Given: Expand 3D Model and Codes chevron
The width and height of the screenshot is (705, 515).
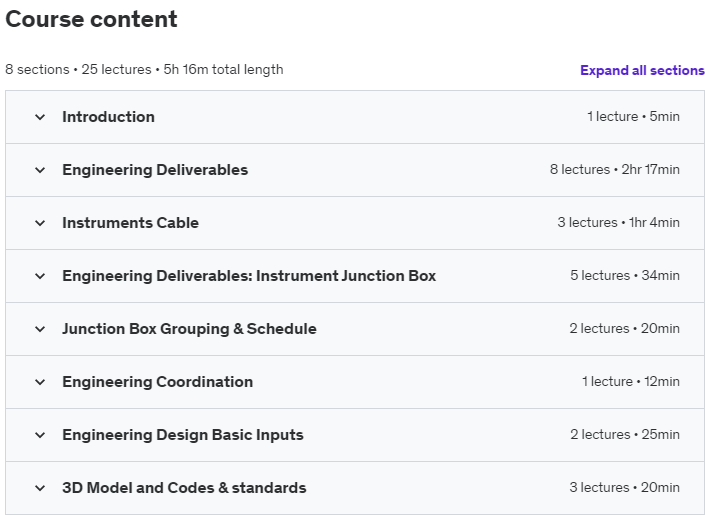Looking at the screenshot, I should (x=40, y=488).
